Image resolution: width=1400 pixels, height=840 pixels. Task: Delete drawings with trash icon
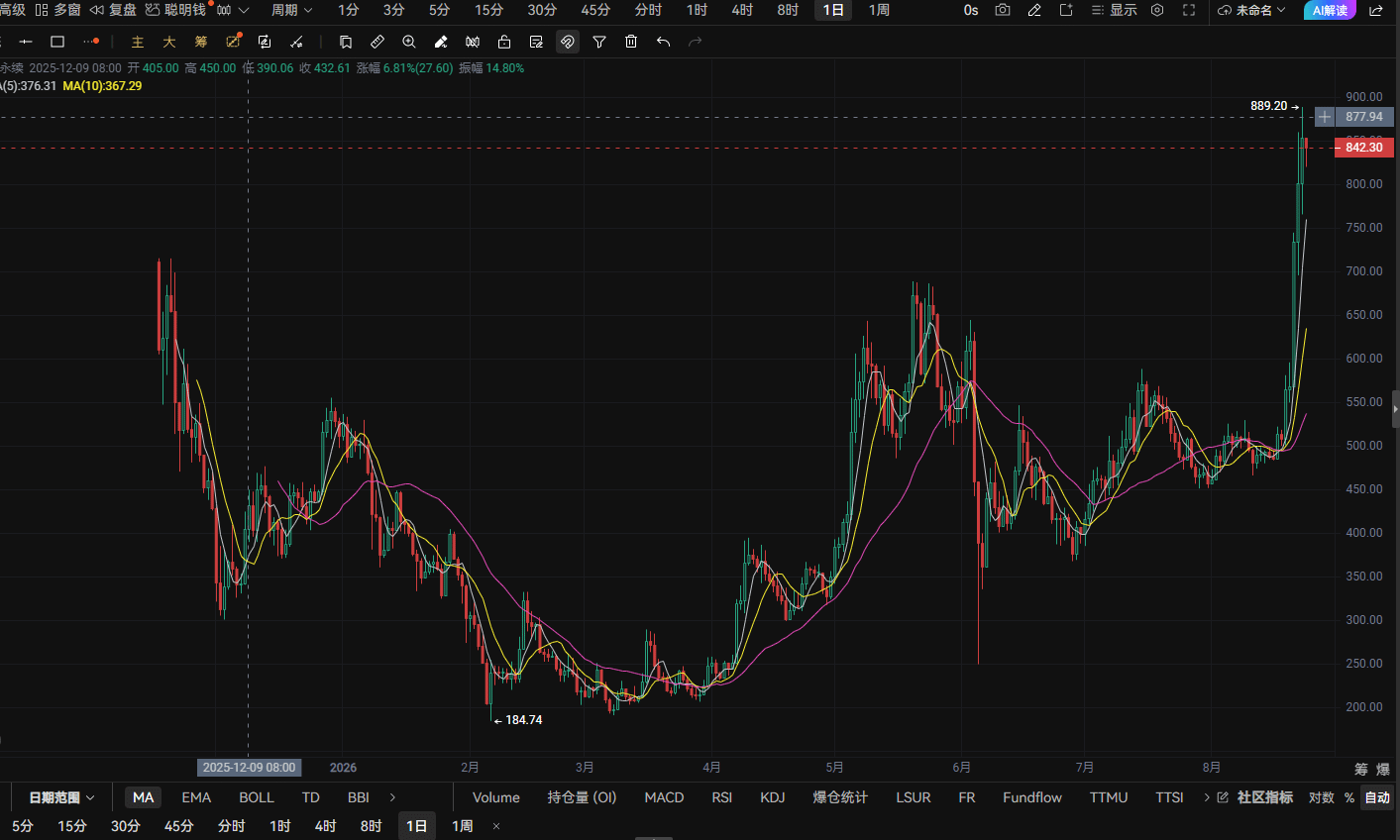[x=631, y=42]
